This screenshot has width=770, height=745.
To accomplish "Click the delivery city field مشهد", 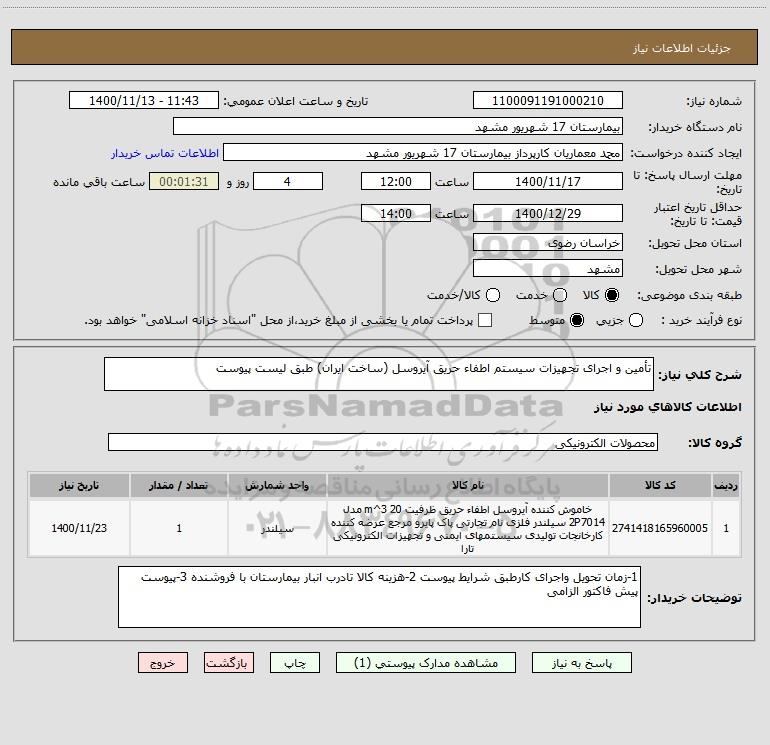I will click(548, 268).
